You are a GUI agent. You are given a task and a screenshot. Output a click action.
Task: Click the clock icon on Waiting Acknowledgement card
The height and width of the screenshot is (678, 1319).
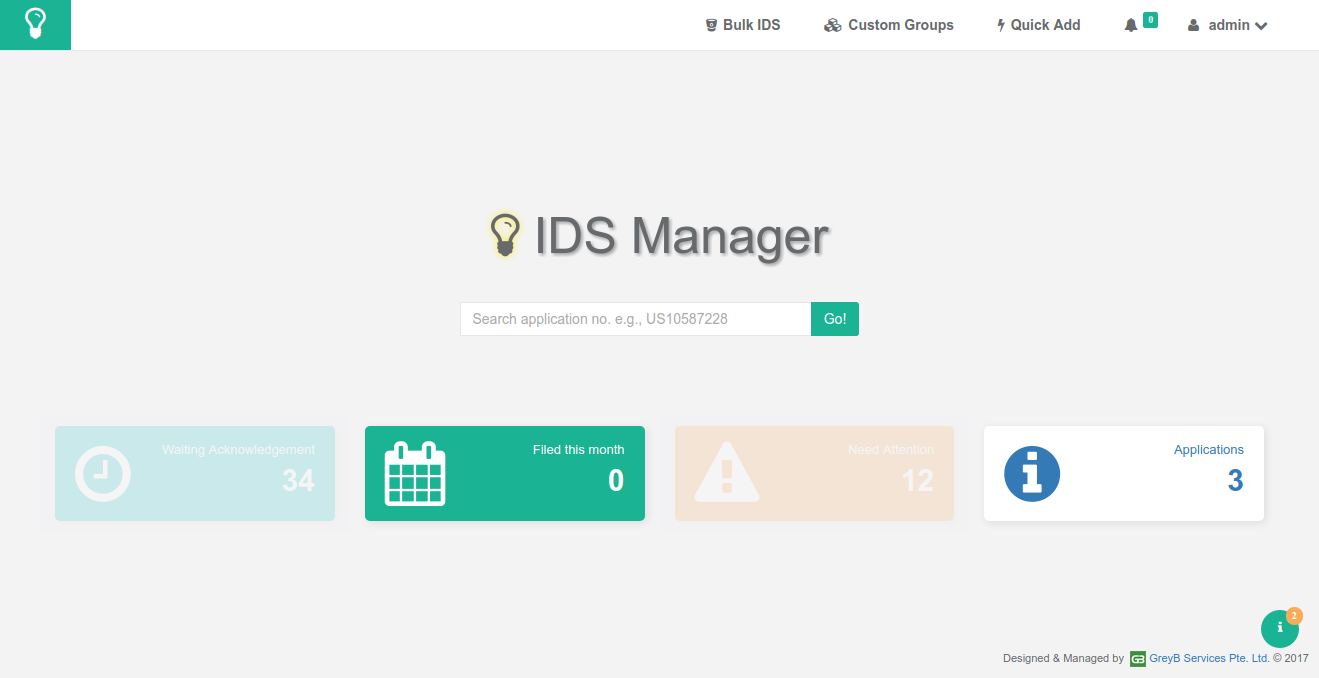tap(102, 473)
